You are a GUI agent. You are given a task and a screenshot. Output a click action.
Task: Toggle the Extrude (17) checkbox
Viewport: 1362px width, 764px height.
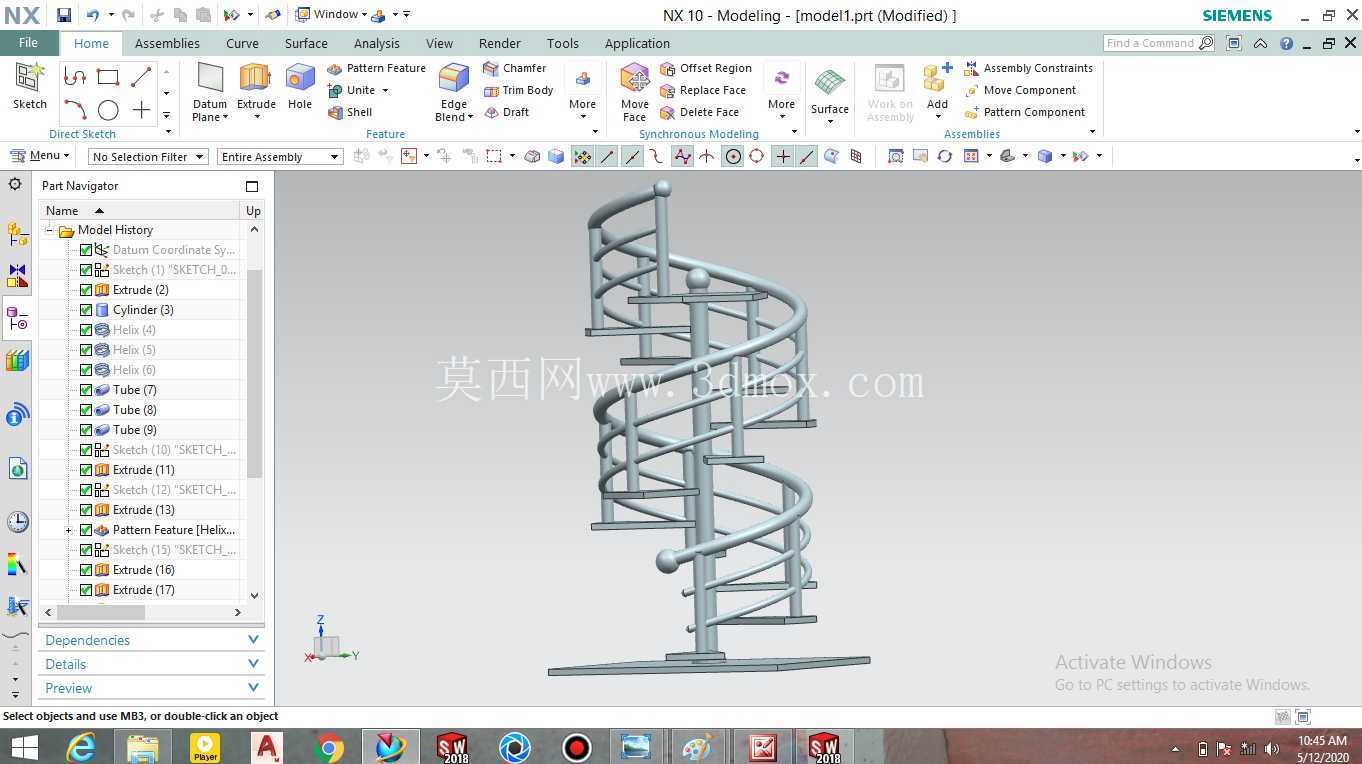[86, 590]
